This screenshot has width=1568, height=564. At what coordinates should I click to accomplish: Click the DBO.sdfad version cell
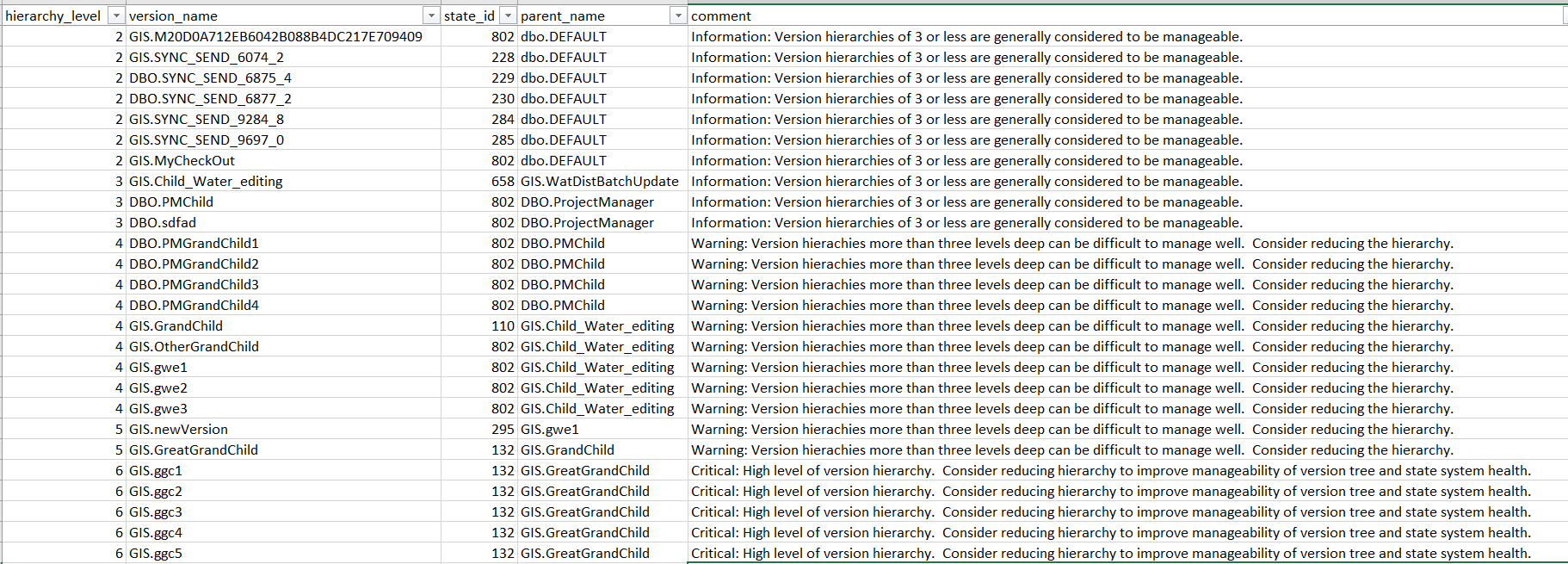tap(283, 222)
